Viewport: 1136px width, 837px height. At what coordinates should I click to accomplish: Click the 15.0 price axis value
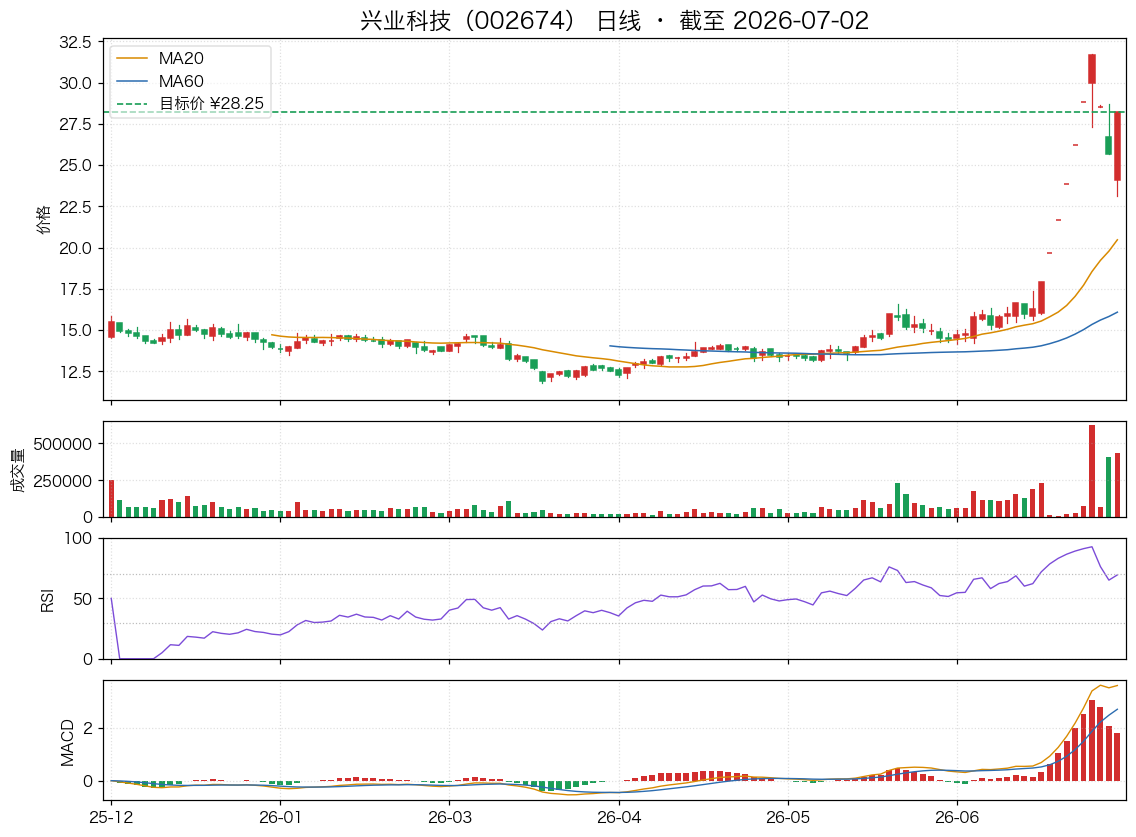(x=75, y=330)
